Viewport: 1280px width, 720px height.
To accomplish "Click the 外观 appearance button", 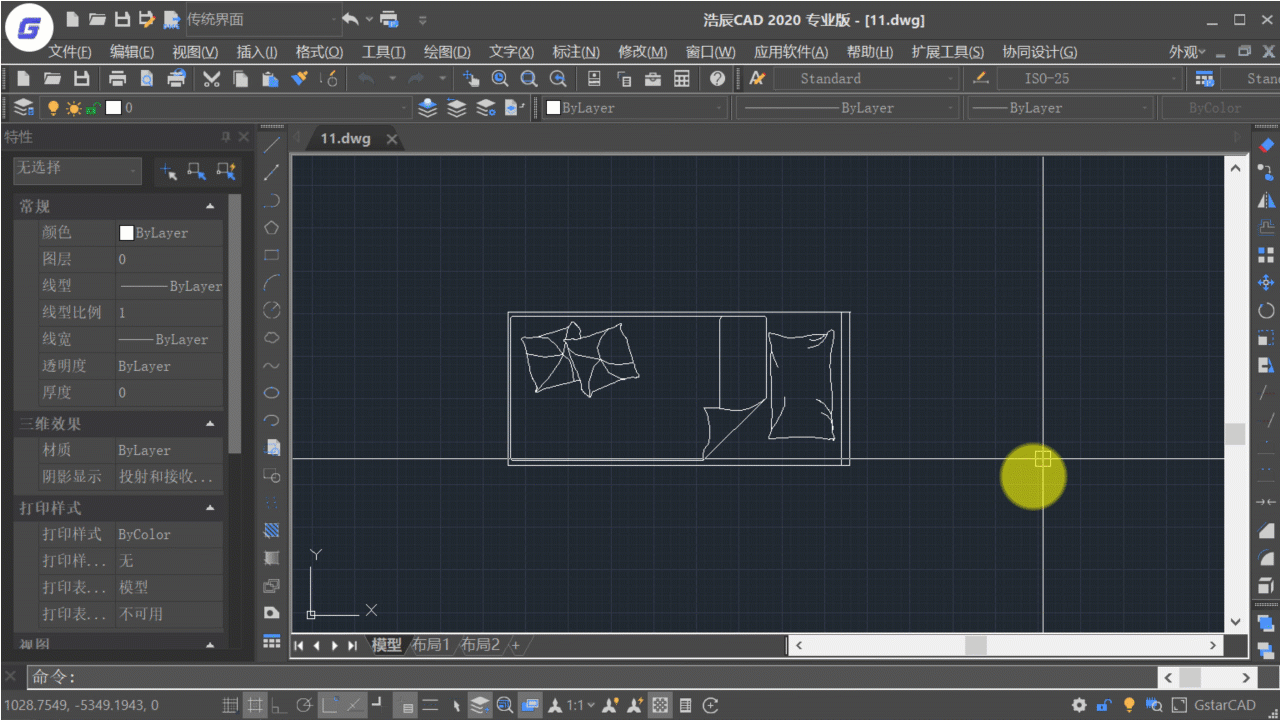I will click(x=1187, y=52).
